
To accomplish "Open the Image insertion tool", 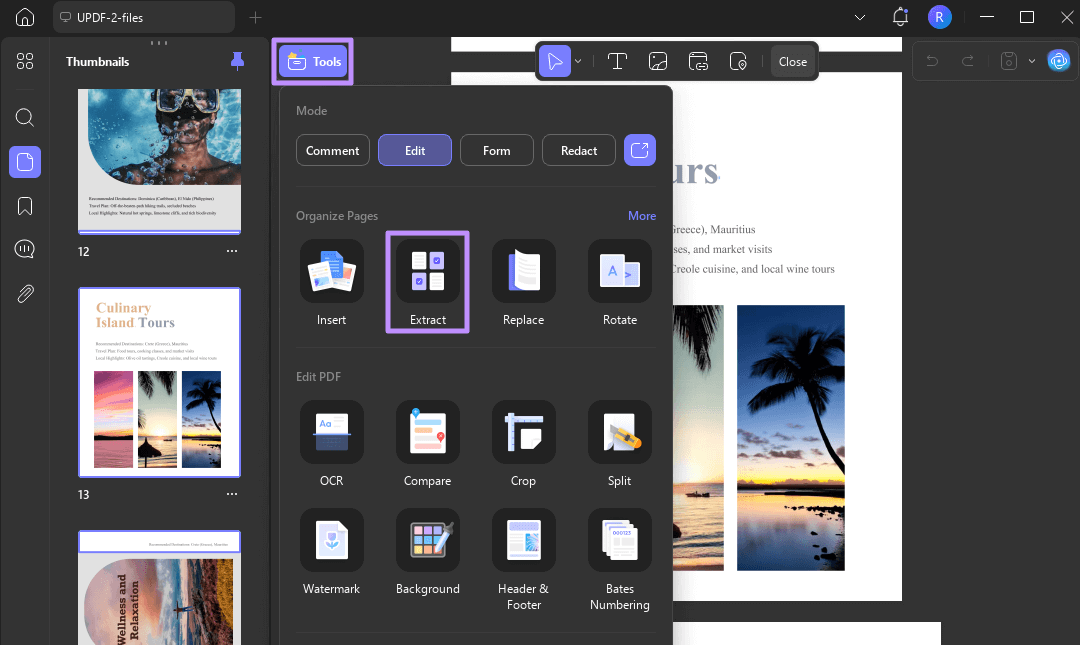I will coord(657,61).
